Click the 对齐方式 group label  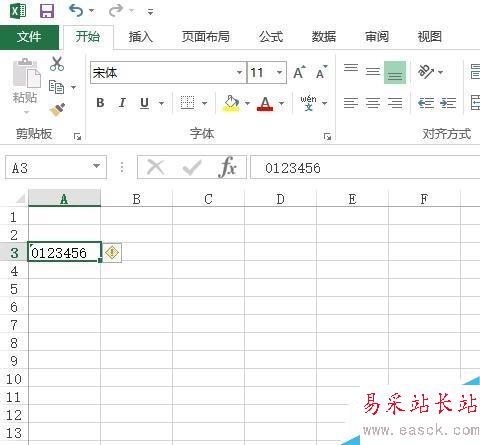point(446,134)
